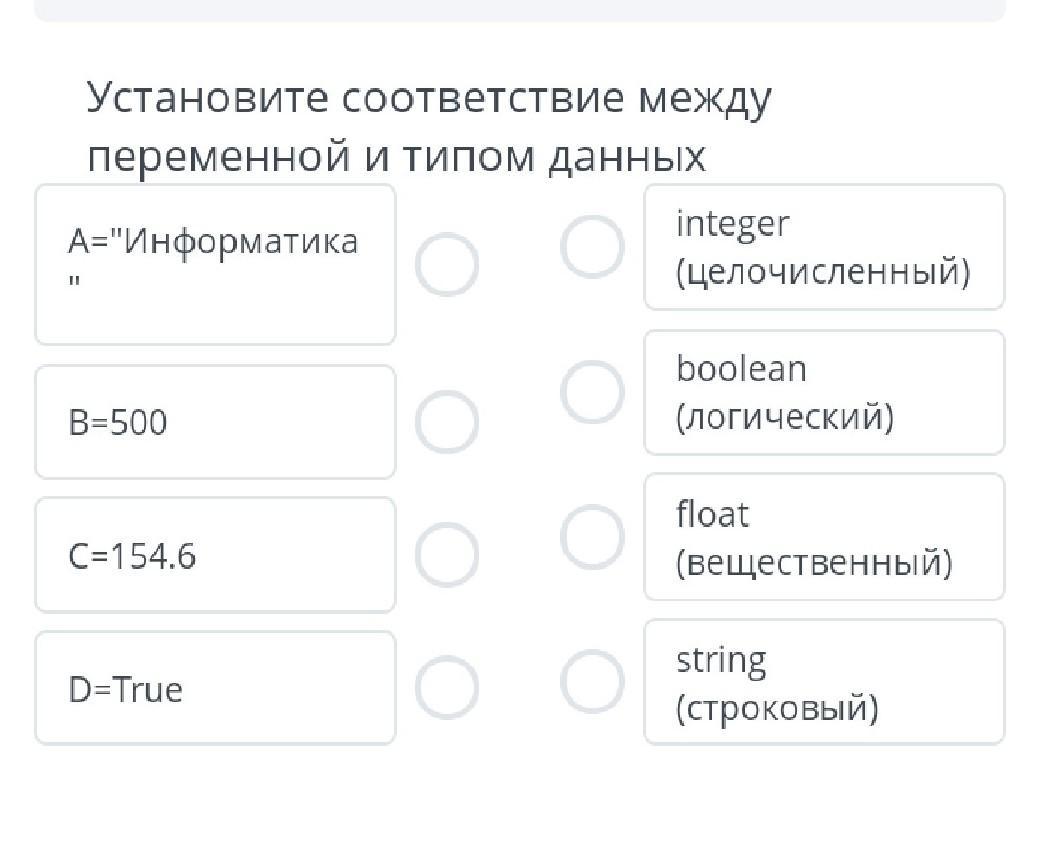The height and width of the screenshot is (862, 1042).
Task: Click the B=500 variable card
Action: point(215,422)
